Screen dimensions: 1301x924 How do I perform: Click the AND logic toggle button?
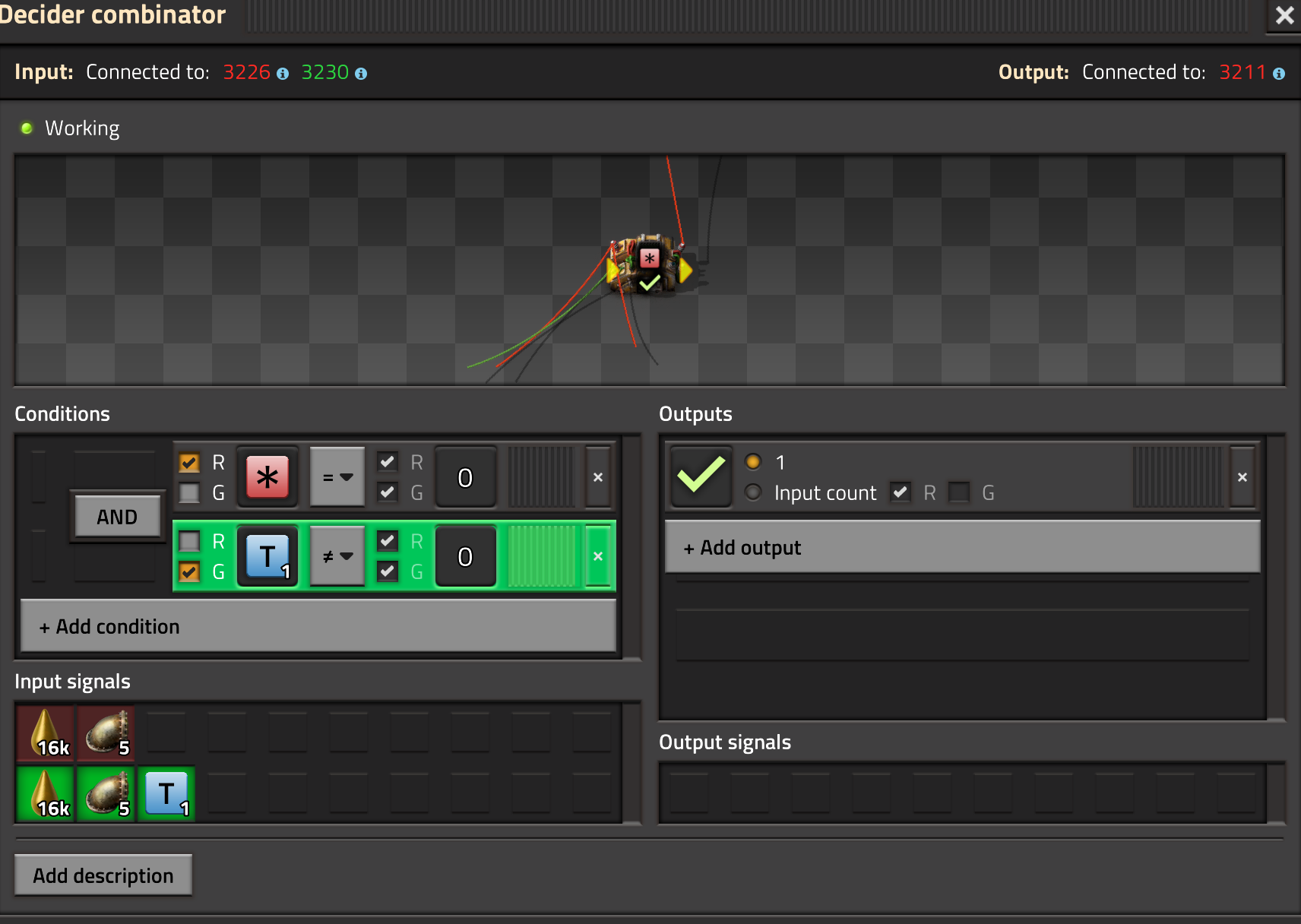point(117,517)
